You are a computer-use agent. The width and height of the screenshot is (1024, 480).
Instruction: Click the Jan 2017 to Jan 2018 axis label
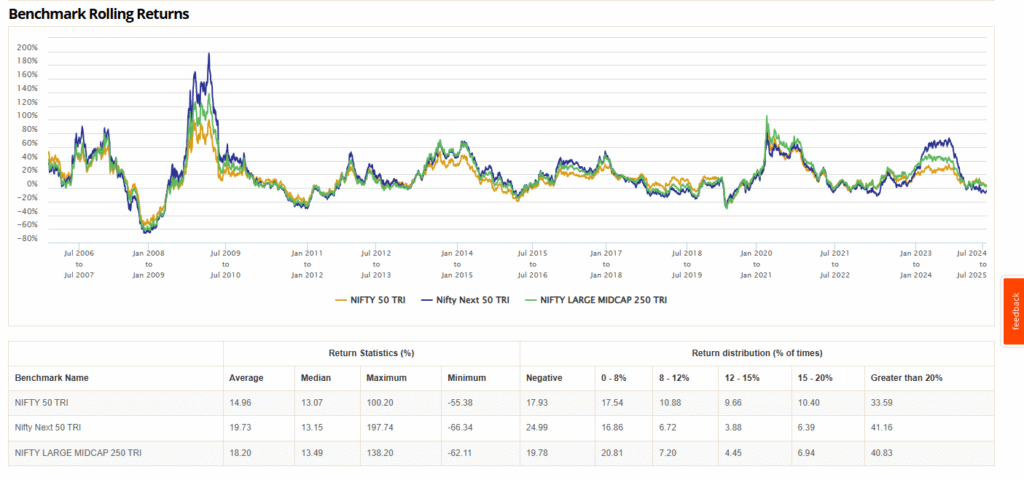point(606,263)
